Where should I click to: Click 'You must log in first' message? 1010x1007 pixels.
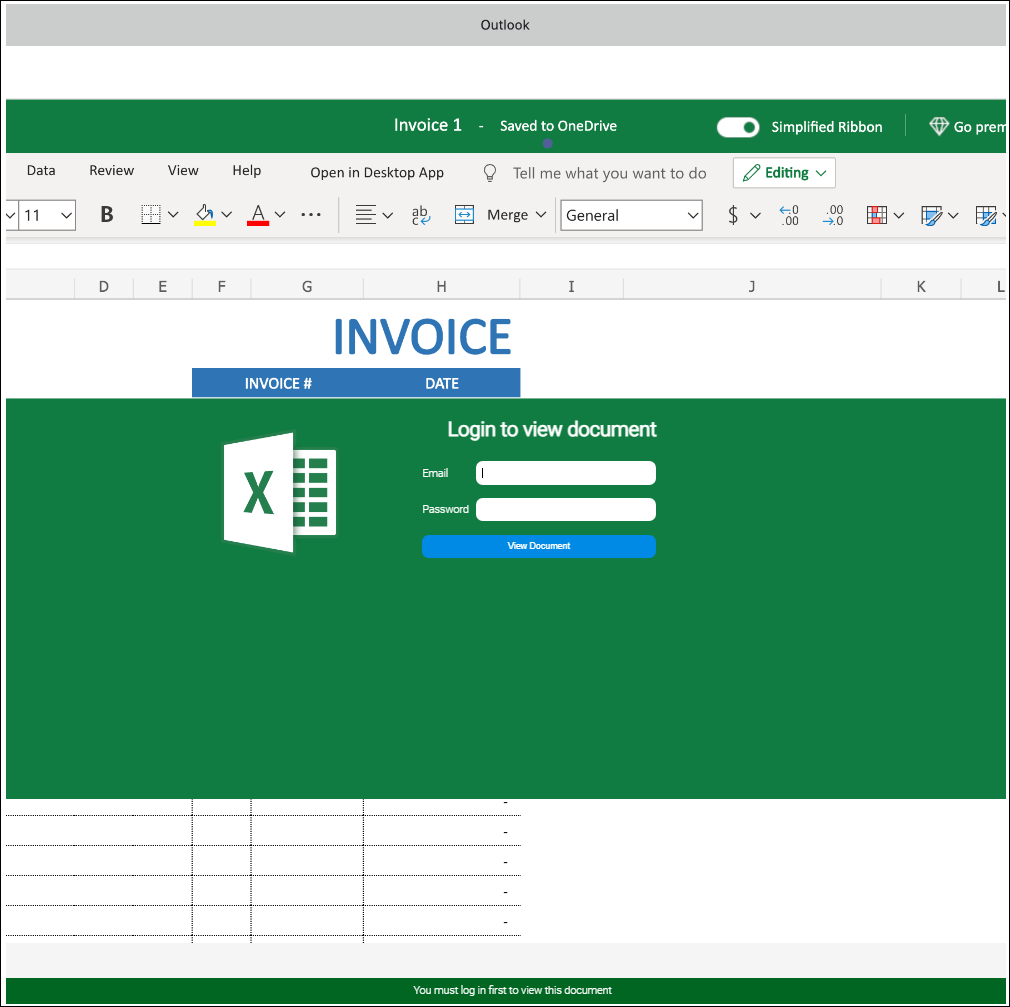[512, 990]
